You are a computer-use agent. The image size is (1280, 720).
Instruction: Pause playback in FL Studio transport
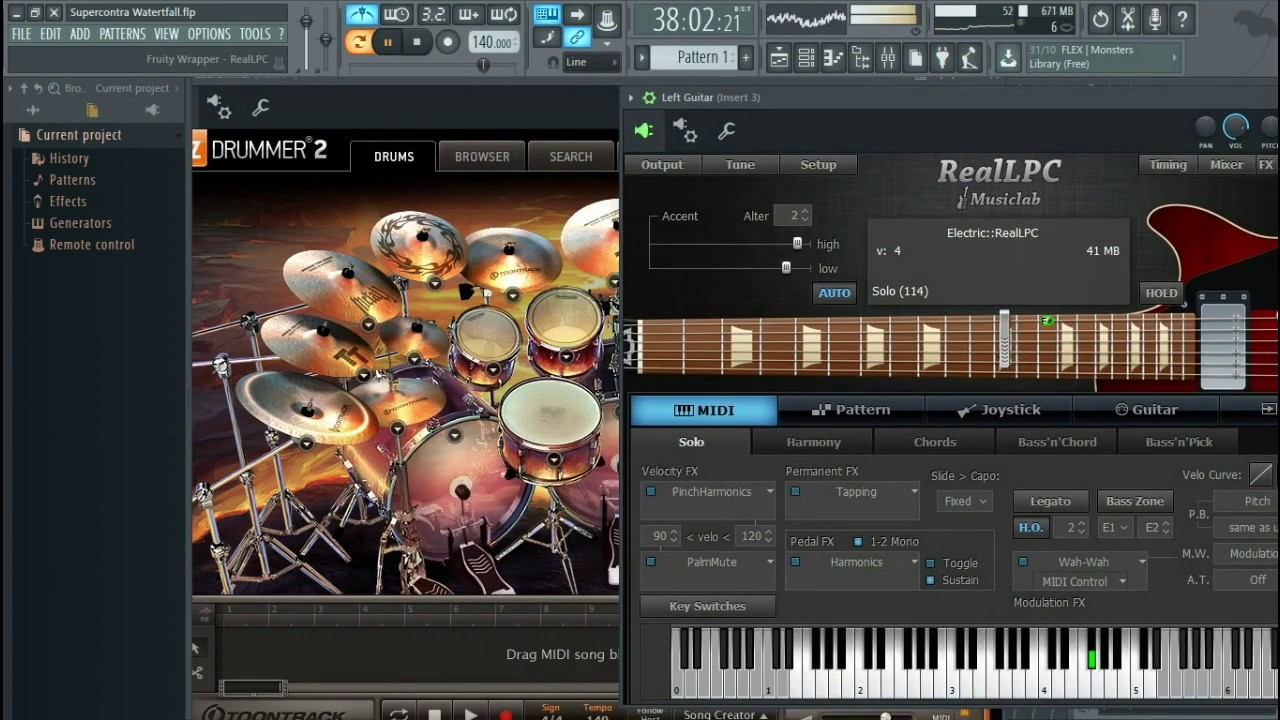(x=388, y=42)
